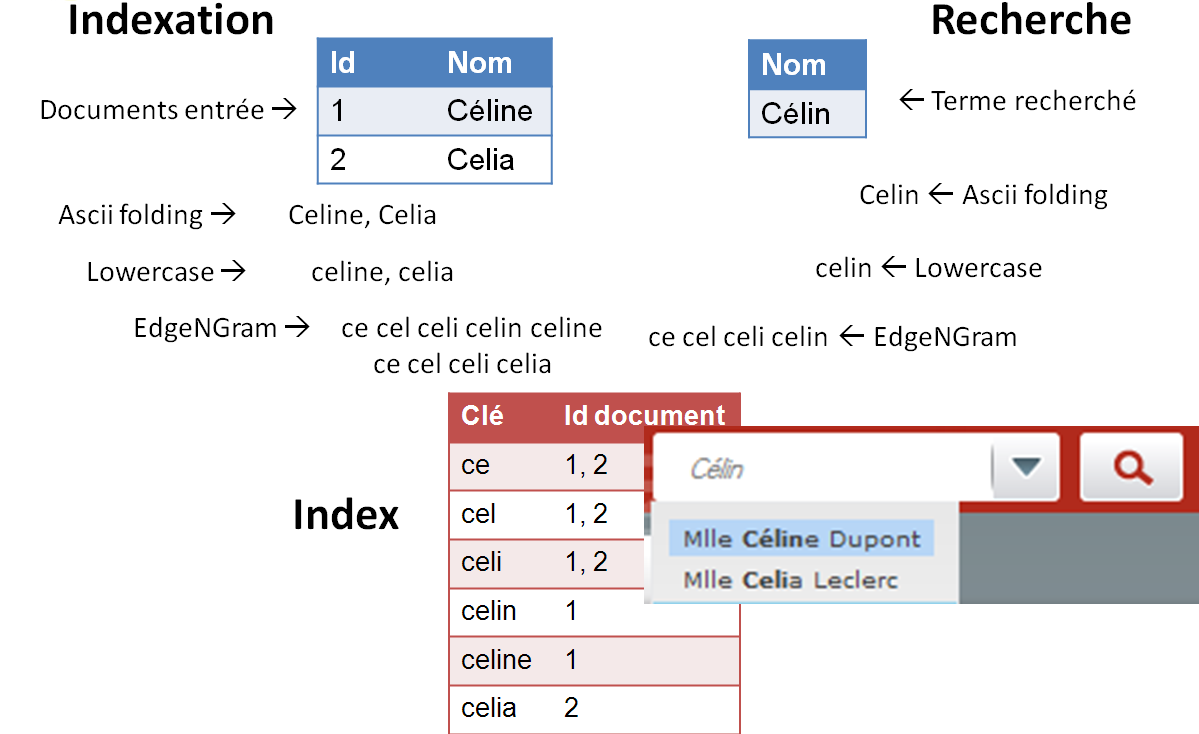Select the Céline row in the documents table
This screenshot has width=1199, height=734.
[434, 111]
